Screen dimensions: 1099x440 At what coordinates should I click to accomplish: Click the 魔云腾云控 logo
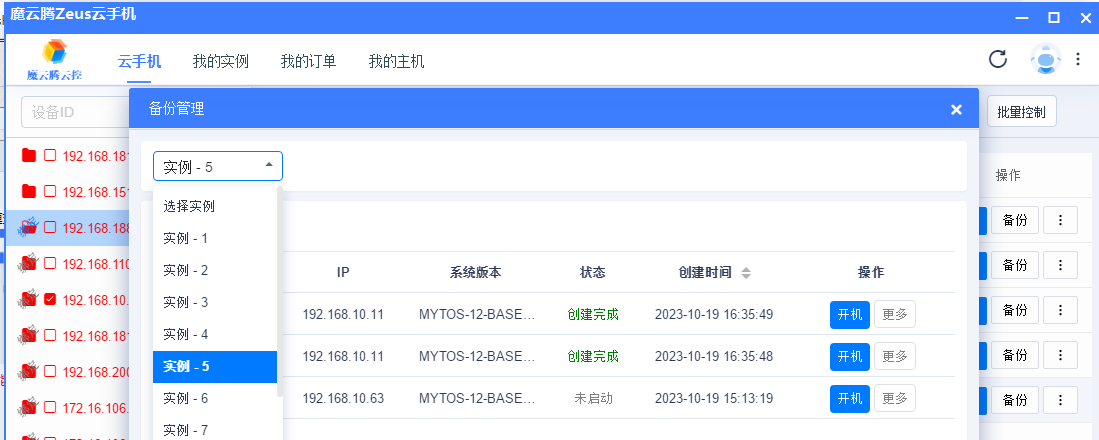[x=55, y=60]
